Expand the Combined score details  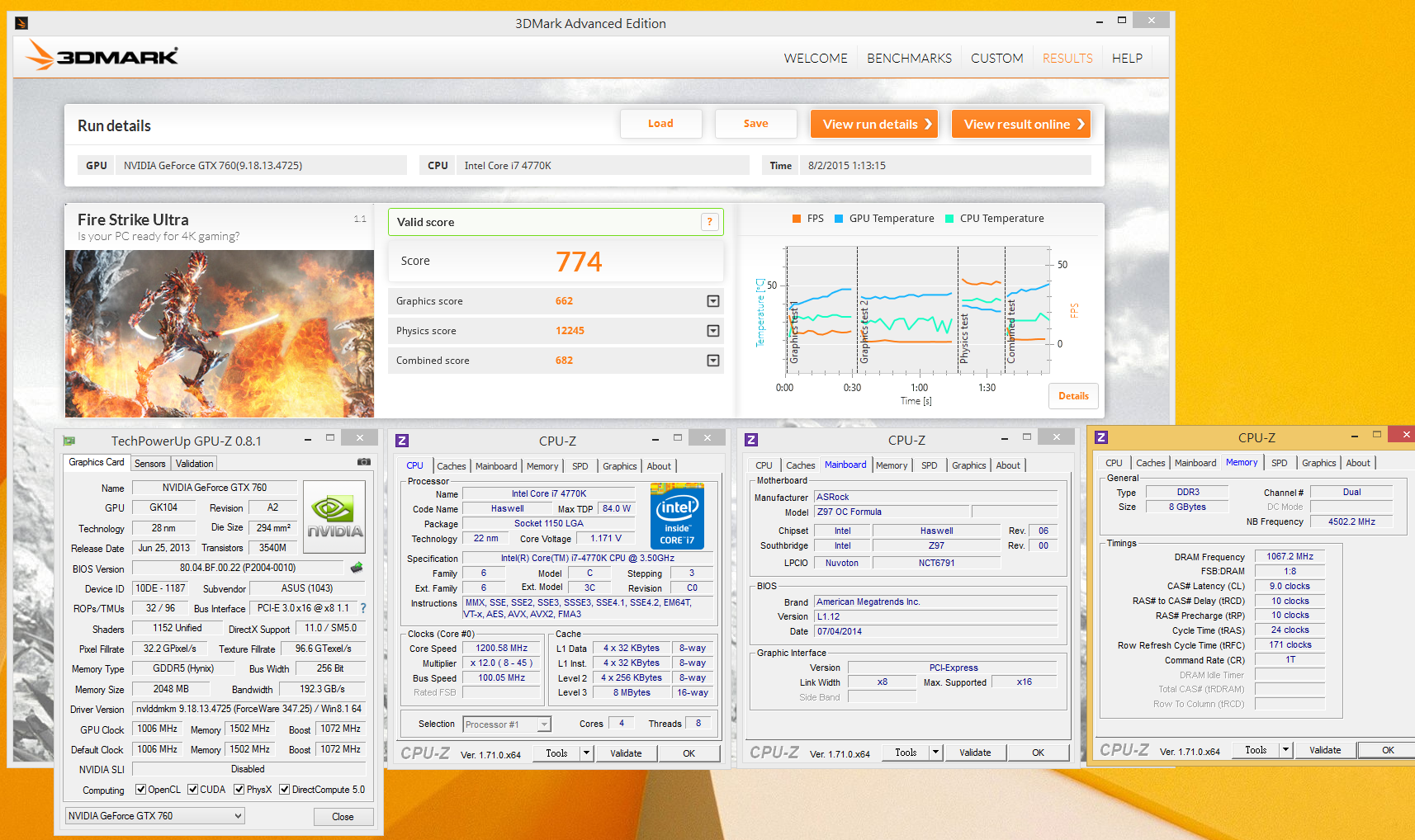tap(713, 361)
